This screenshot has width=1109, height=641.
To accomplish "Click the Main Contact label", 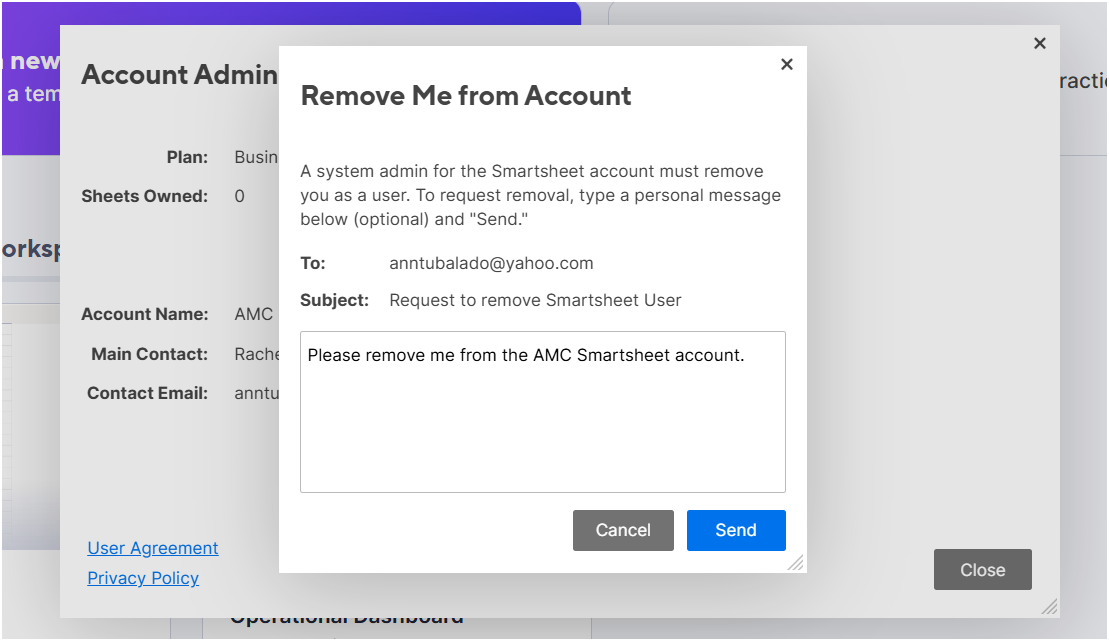I will 149,354.
